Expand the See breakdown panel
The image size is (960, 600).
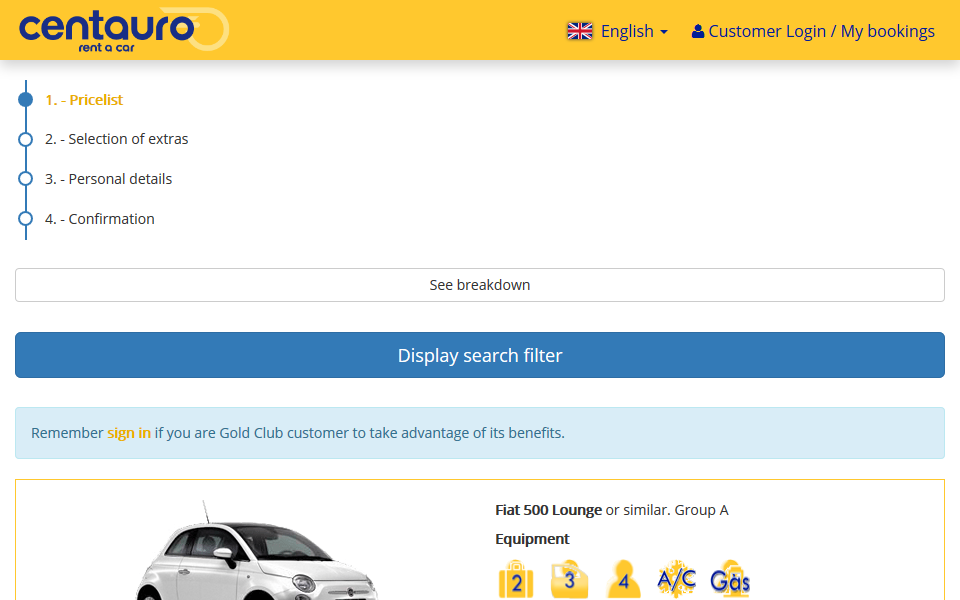[x=480, y=285]
